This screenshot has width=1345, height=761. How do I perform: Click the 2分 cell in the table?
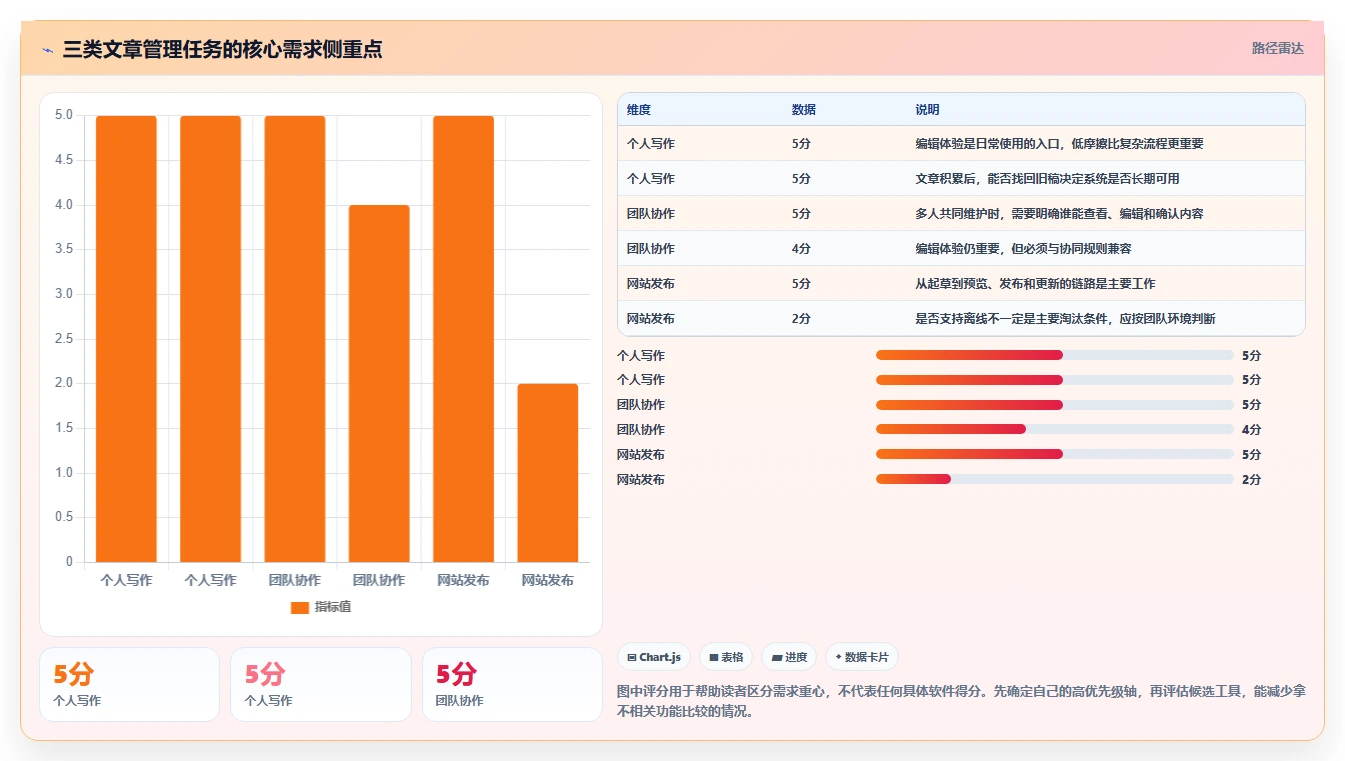pyautogui.click(x=801, y=319)
